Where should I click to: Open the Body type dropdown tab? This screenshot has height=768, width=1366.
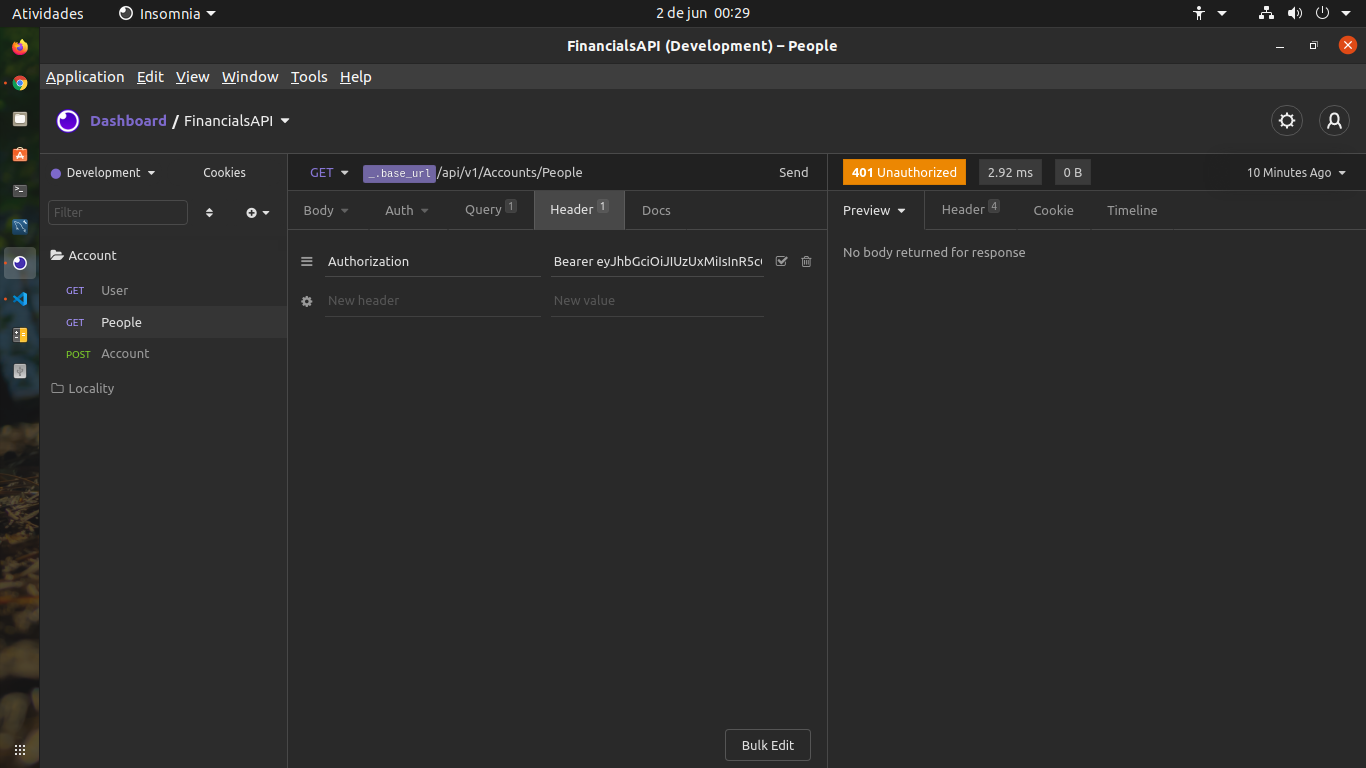pyautogui.click(x=326, y=210)
